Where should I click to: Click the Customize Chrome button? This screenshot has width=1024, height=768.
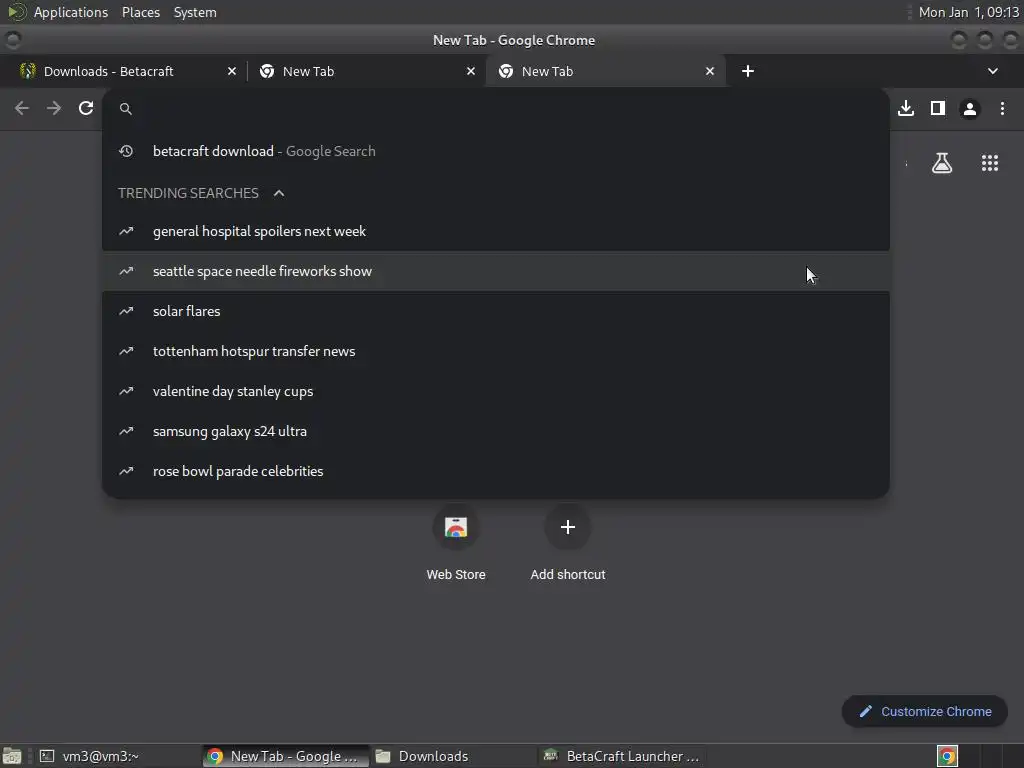click(x=925, y=712)
